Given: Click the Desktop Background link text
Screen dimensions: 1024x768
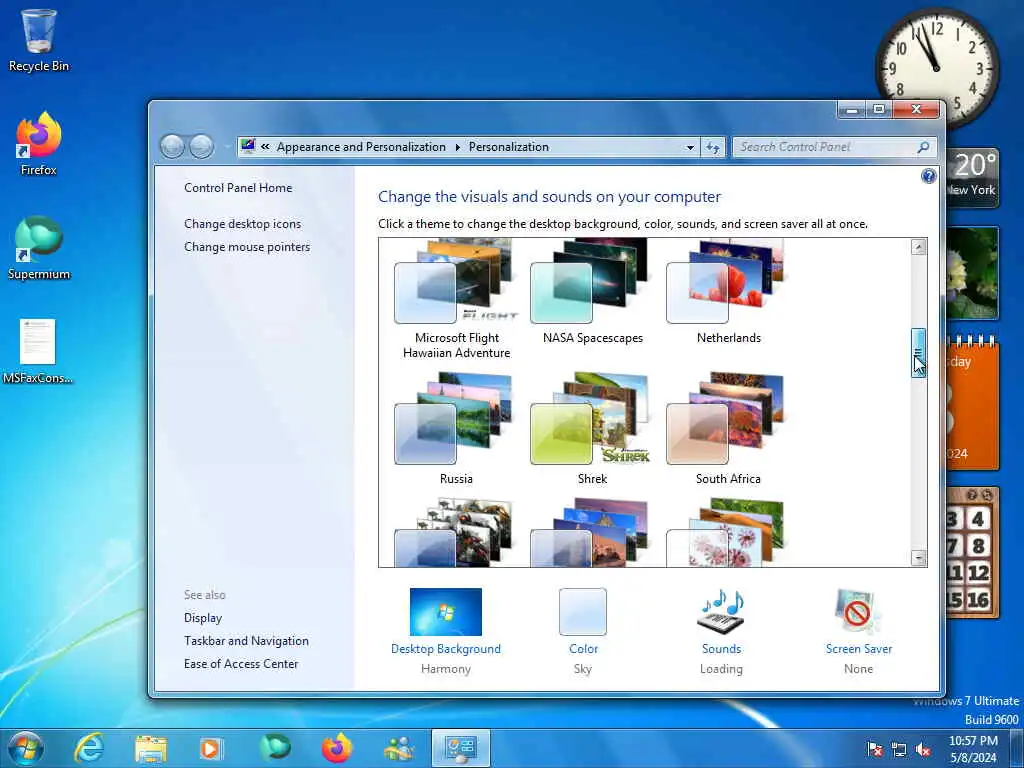Looking at the screenshot, I should tap(445, 648).
